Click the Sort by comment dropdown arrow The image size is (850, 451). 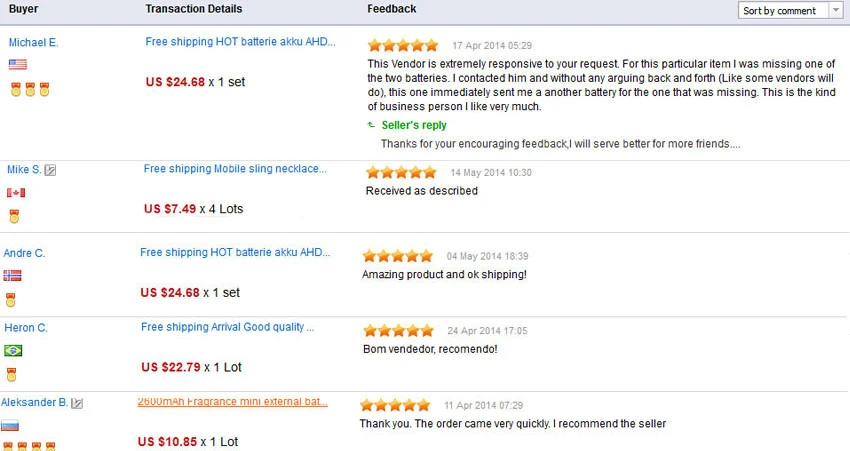pyautogui.click(x=836, y=11)
